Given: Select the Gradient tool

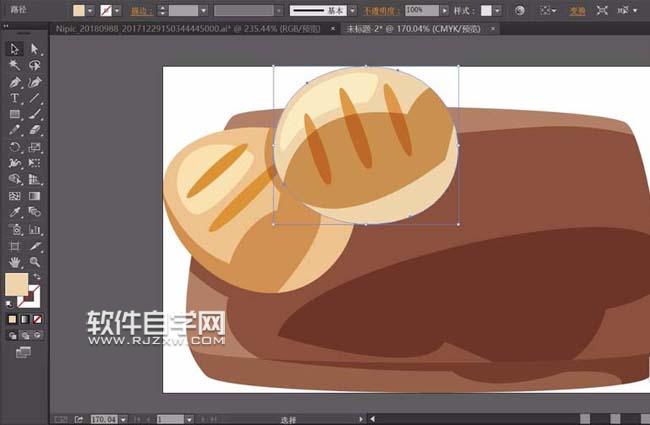Looking at the screenshot, I should click(34, 196).
